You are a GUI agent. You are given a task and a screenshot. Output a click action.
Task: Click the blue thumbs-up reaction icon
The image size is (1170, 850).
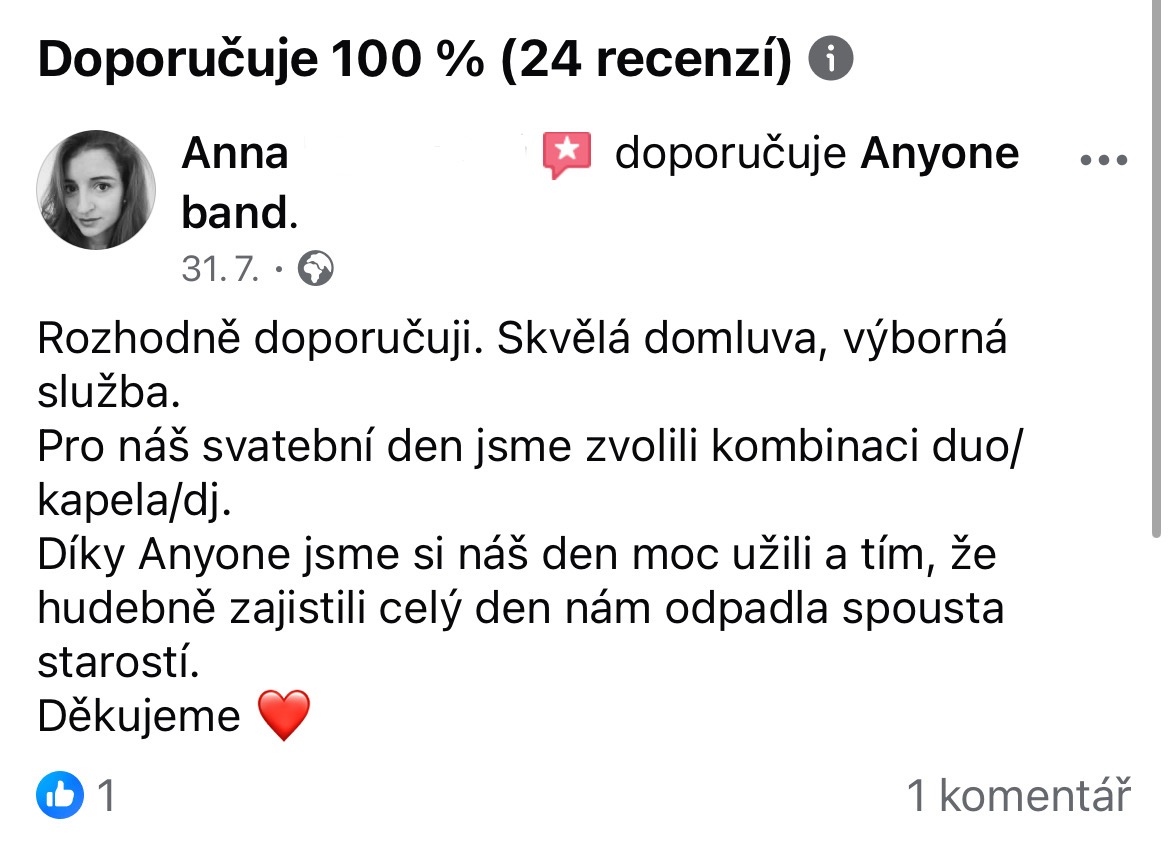tap(60, 796)
